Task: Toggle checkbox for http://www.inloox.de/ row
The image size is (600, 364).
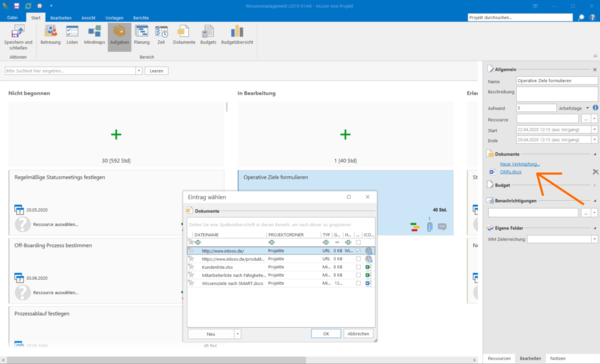Action: click(358, 251)
